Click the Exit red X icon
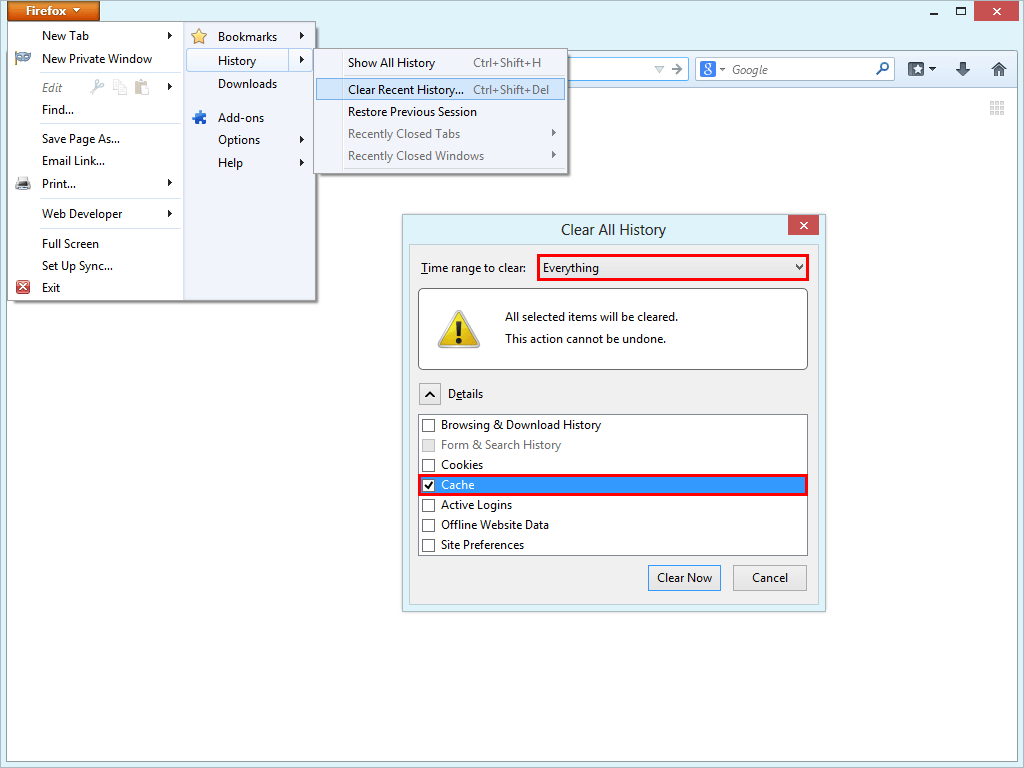This screenshot has height=768, width=1024. pyautogui.click(x=23, y=287)
